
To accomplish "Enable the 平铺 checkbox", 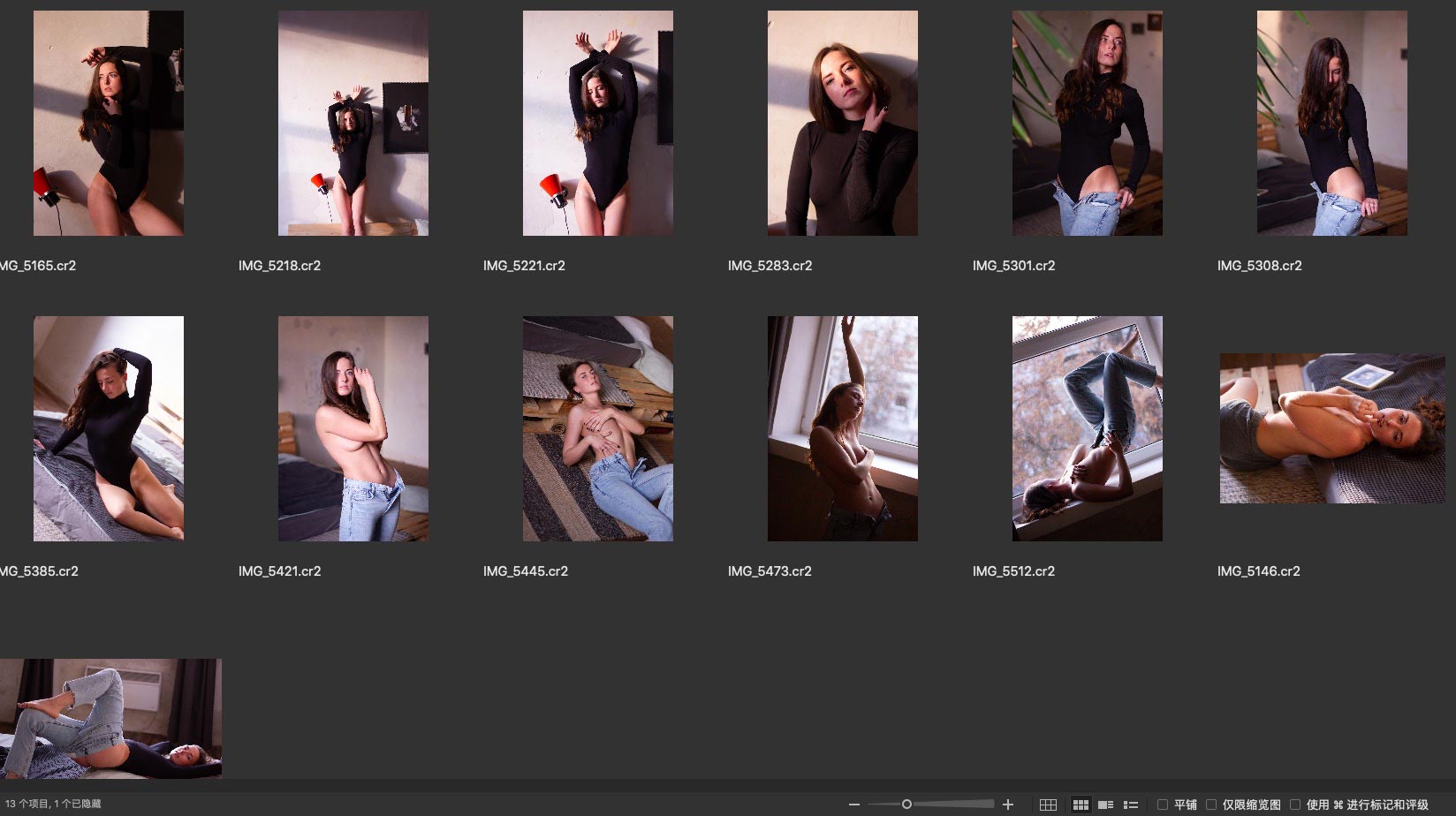I will pyautogui.click(x=1163, y=805).
